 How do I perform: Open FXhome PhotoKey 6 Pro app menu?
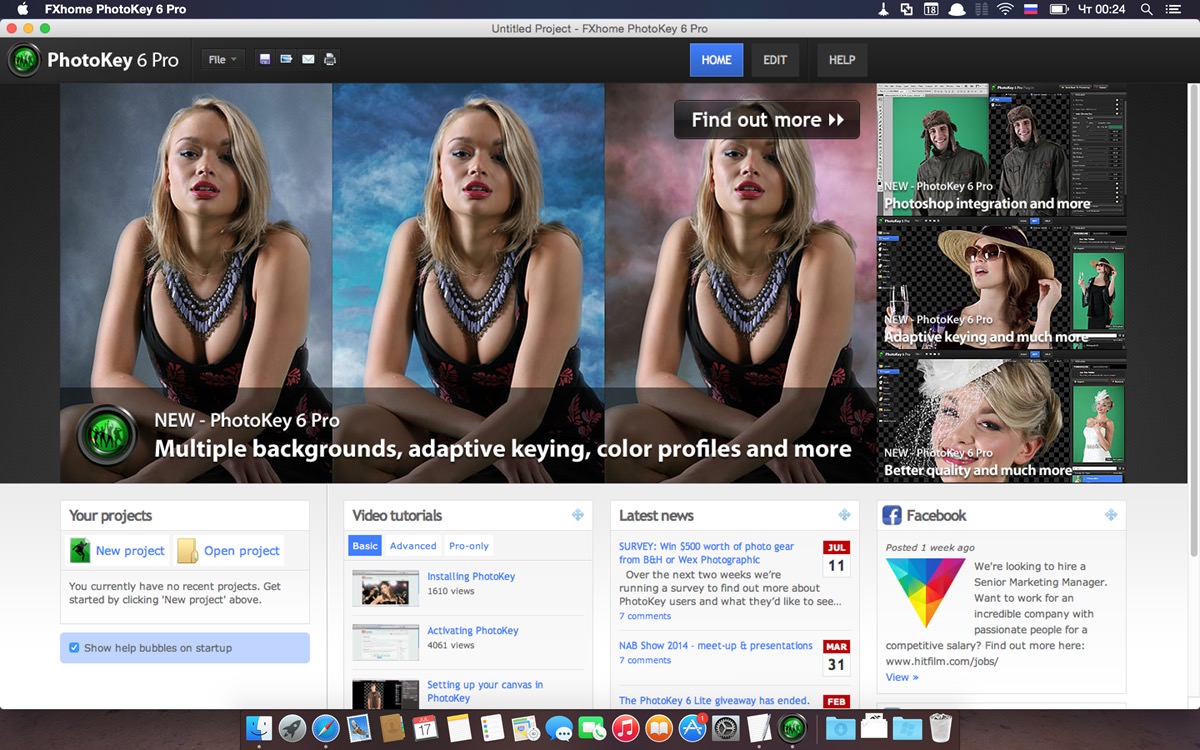click(x=116, y=9)
